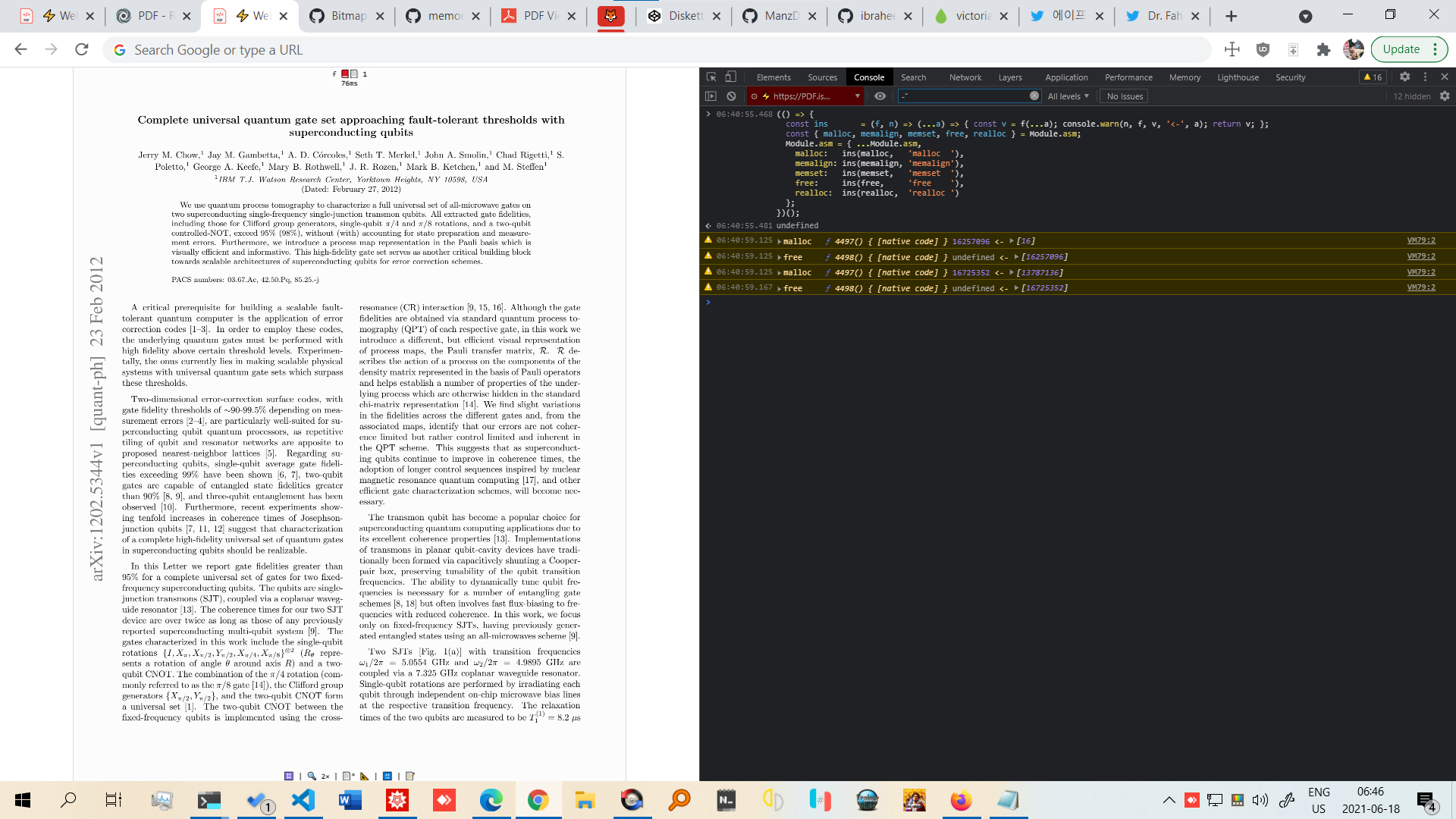Screen dimensions: 1456x819
Task: Click the inspect element picker icon
Action: (x=711, y=77)
